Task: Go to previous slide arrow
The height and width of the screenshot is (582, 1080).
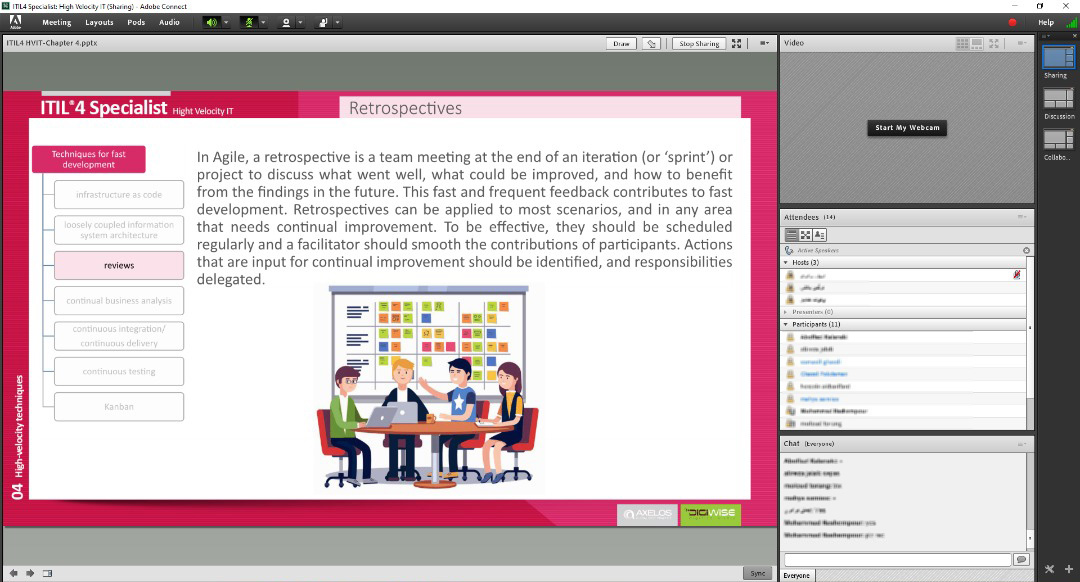Action: pyautogui.click(x=14, y=573)
